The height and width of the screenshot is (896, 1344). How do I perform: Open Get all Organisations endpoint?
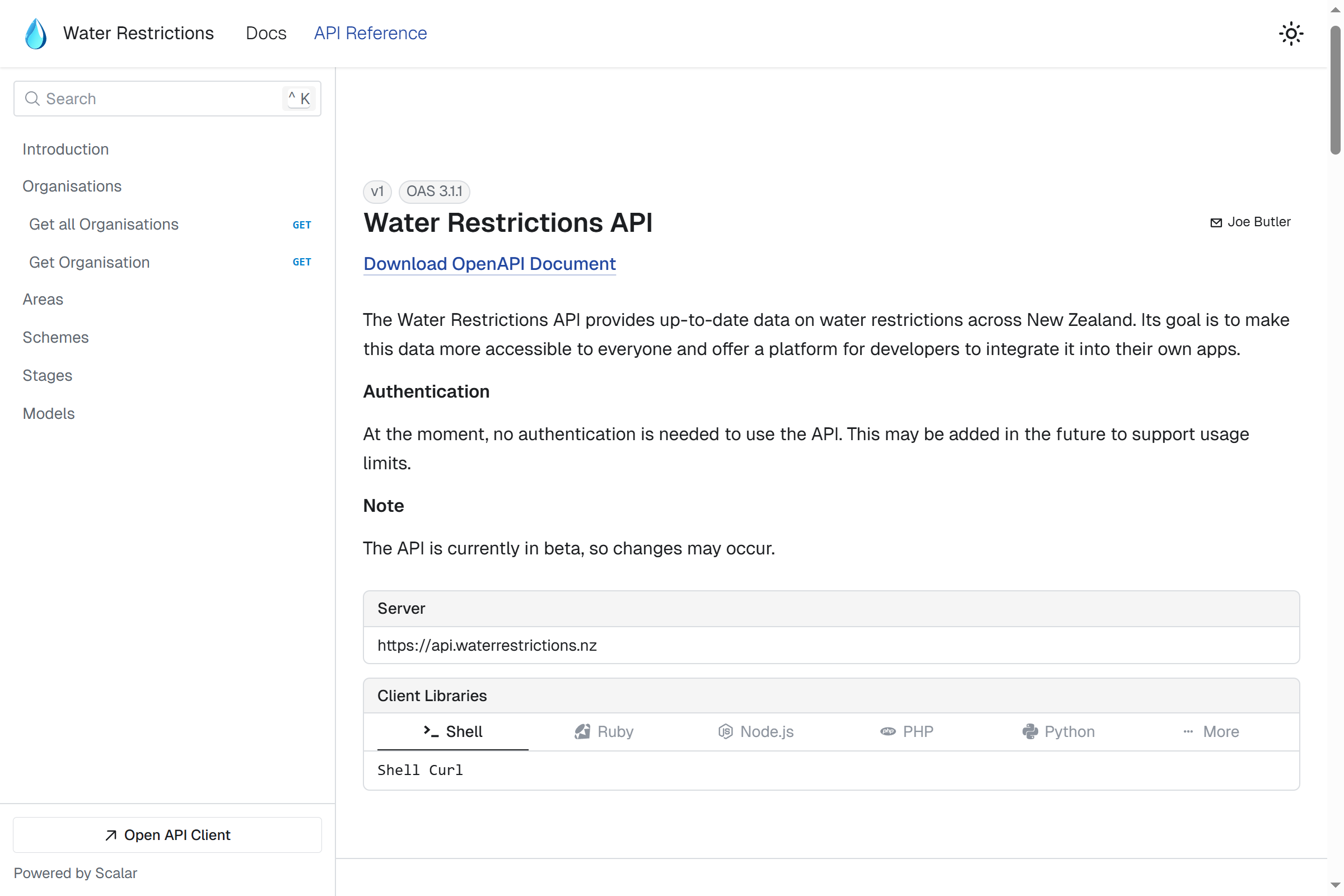tap(104, 224)
